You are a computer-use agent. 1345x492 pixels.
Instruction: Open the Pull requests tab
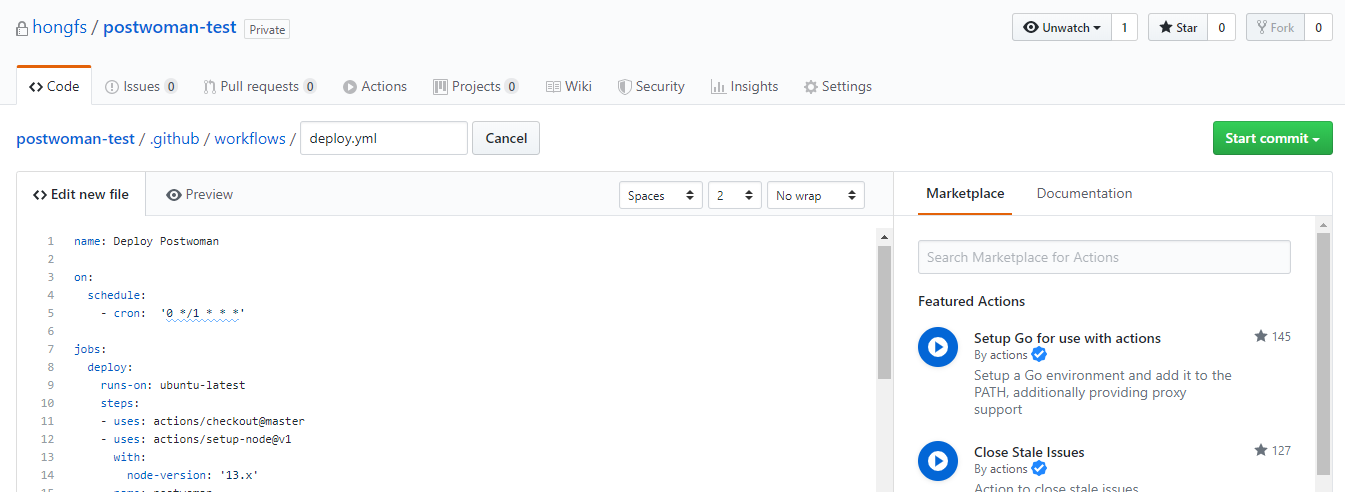coord(260,86)
